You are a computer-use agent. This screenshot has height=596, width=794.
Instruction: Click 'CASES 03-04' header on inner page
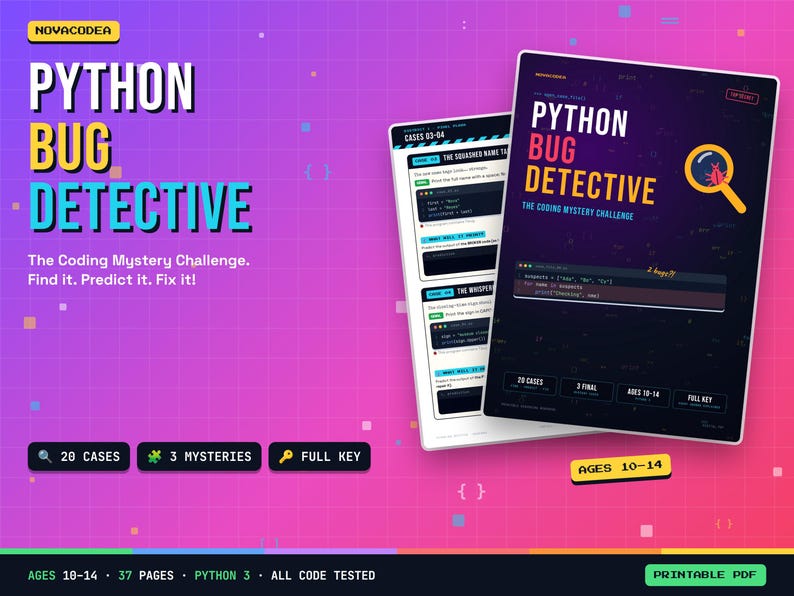pos(424,136)
